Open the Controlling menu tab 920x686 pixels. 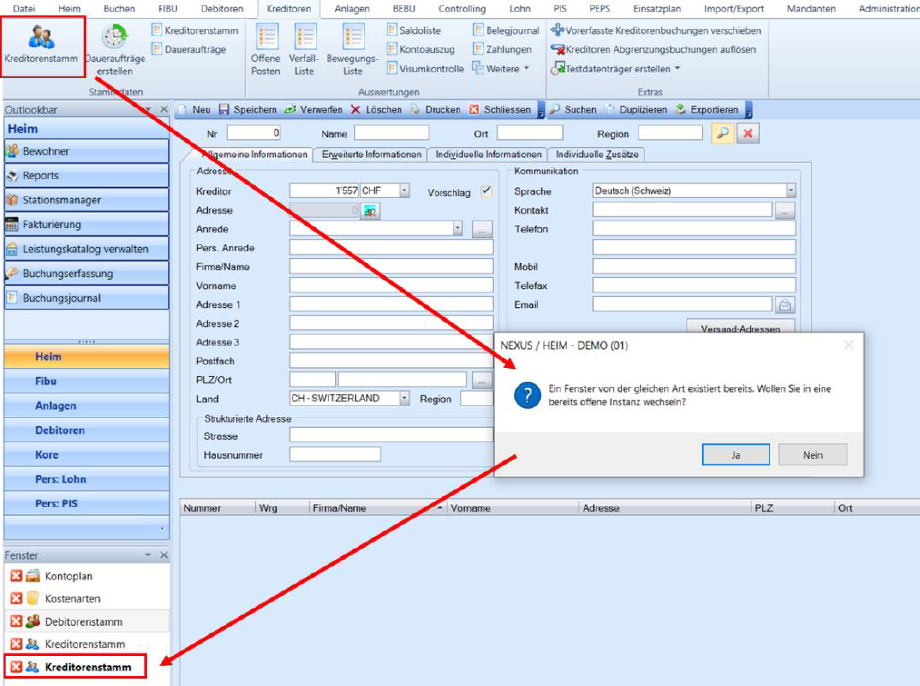462,9
